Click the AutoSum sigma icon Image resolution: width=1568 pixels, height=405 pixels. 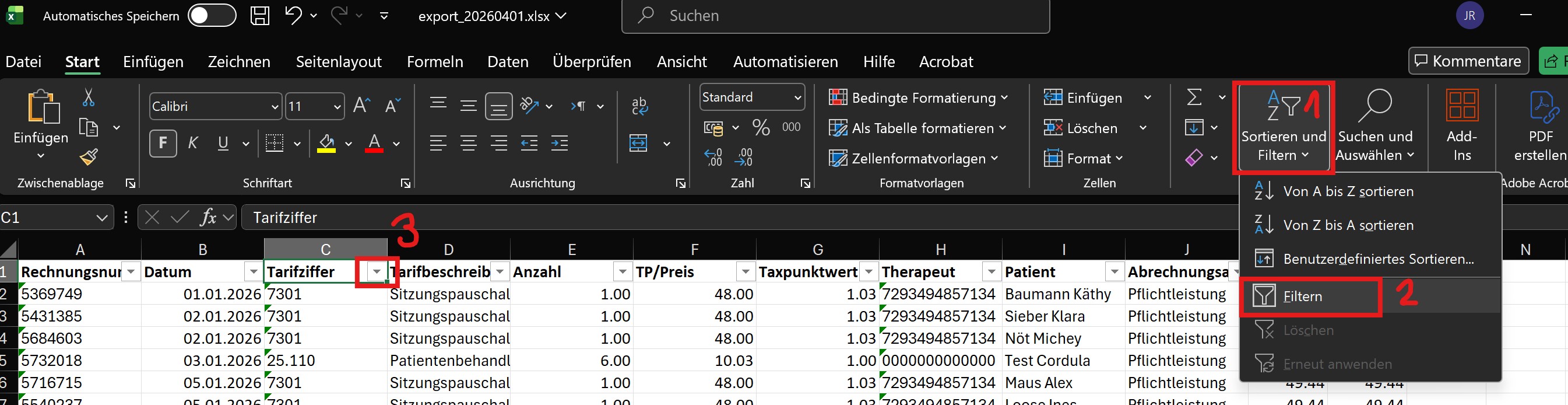pos(1194,97)
